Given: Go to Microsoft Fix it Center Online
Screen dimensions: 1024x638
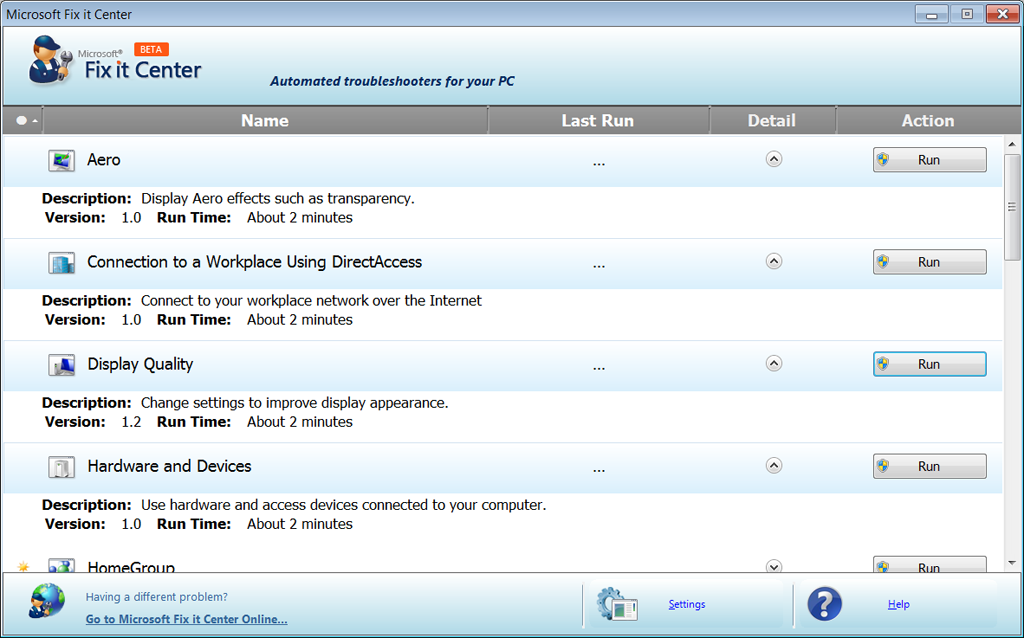Looking at the screenshot, I should point(187,619).
